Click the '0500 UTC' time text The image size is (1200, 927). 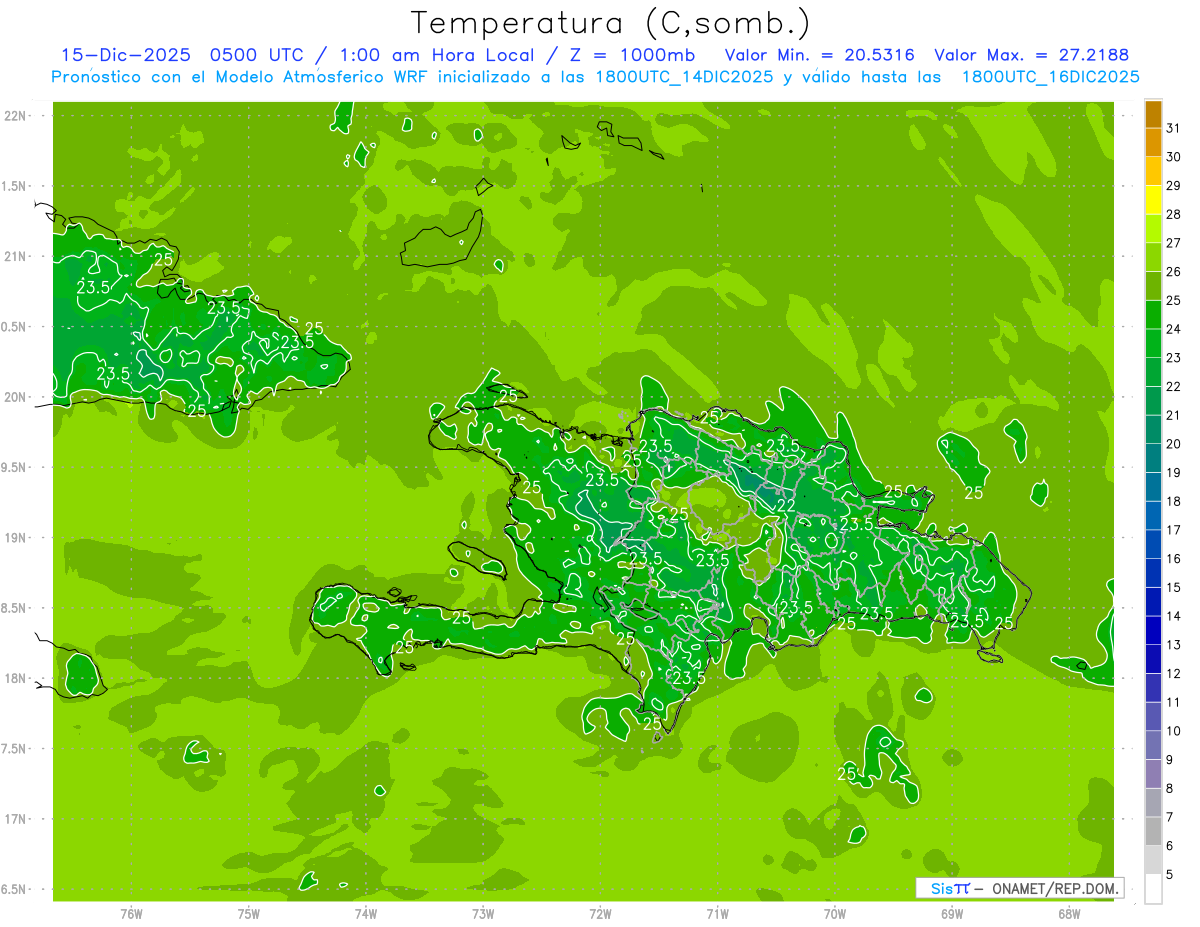tap(259, 56)
